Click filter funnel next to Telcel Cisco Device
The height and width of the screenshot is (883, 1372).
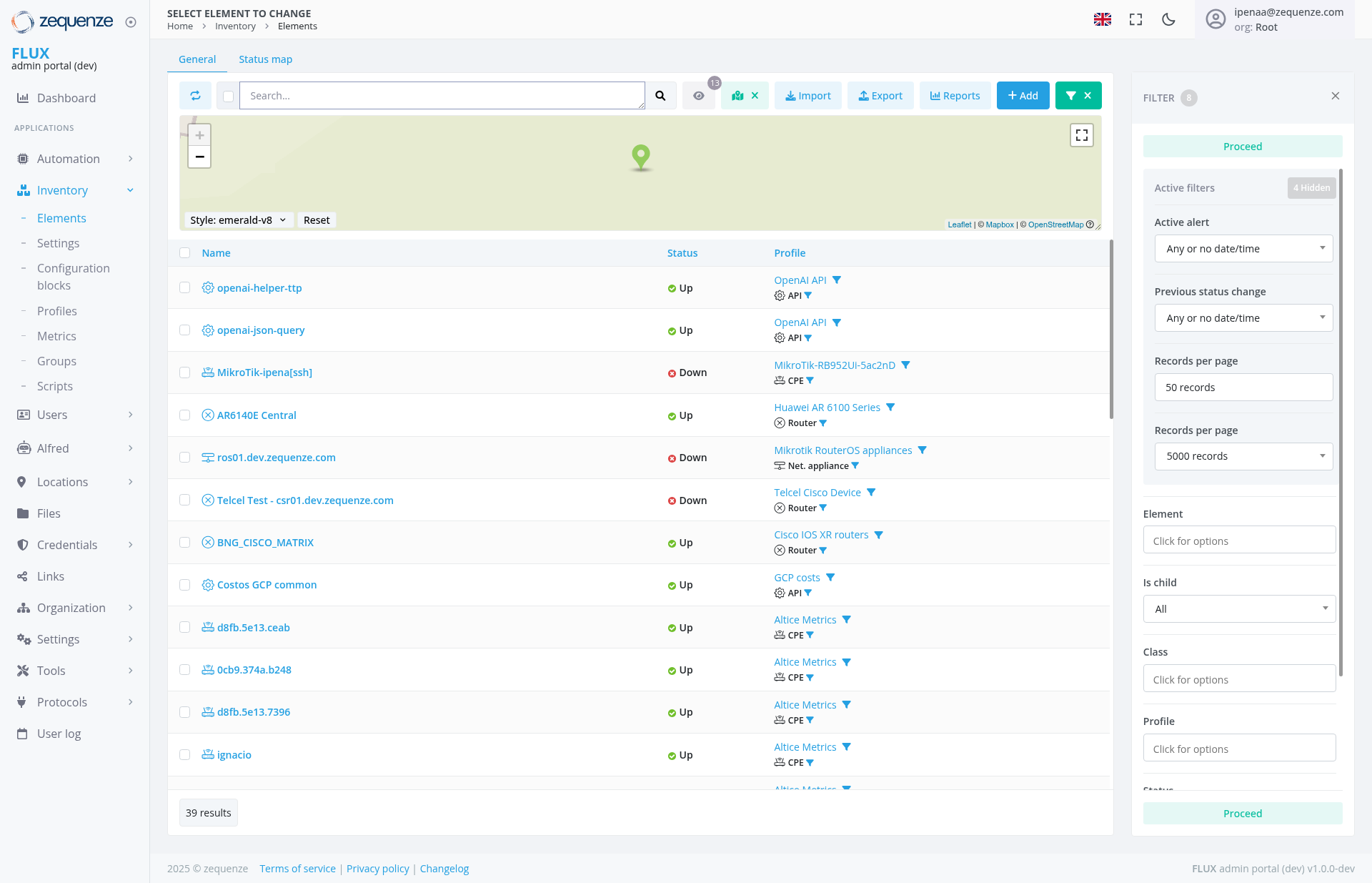click(x=871, y=493)
